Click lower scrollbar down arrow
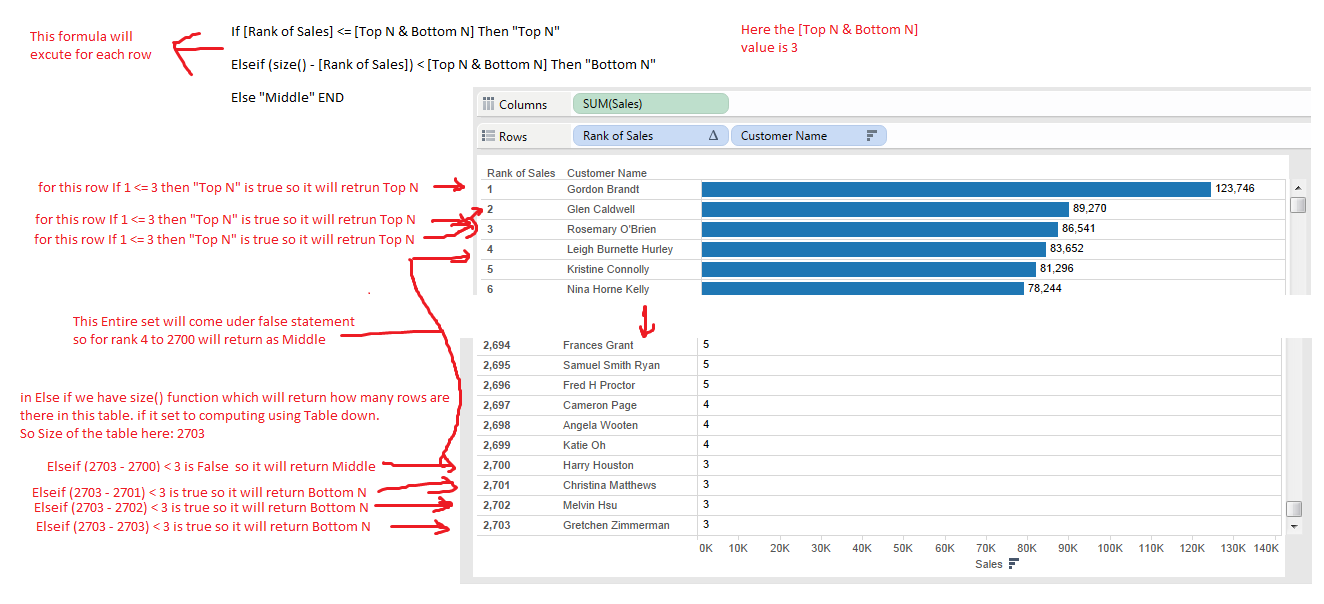This screenshot has height=604, width=1324. click(x=1295, y=525)
